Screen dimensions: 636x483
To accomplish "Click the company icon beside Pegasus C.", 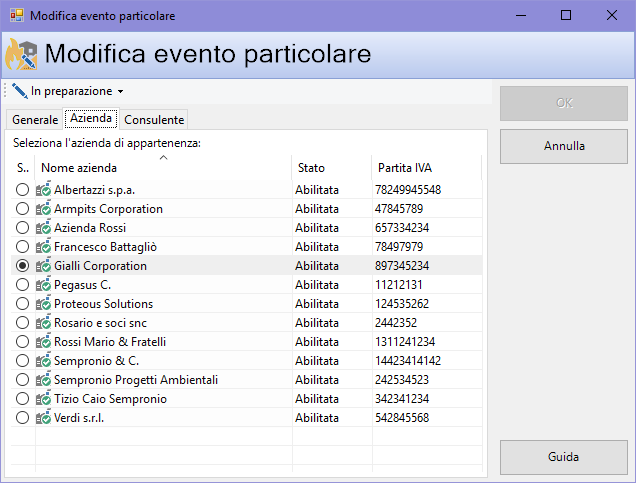I will 43,285.
